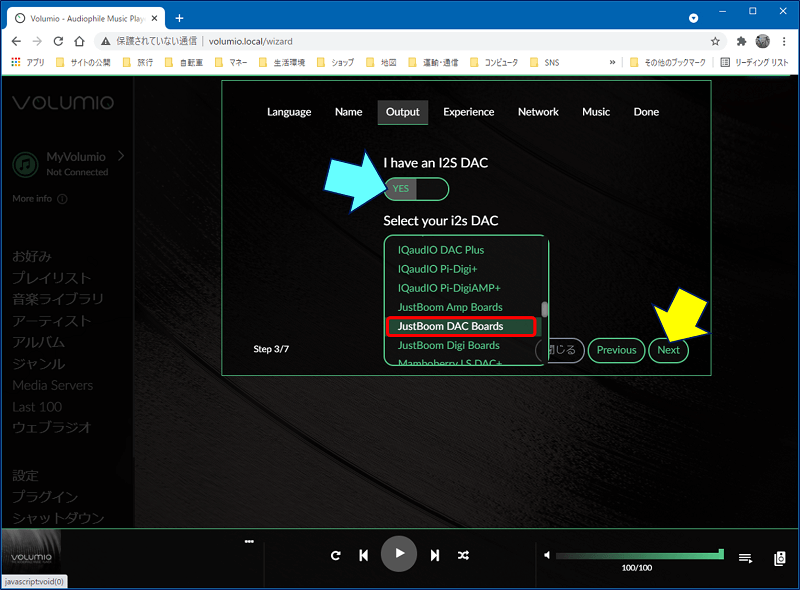Click the address bar URL field
Screen dimensions: 800x590
[x=408, y=41]
